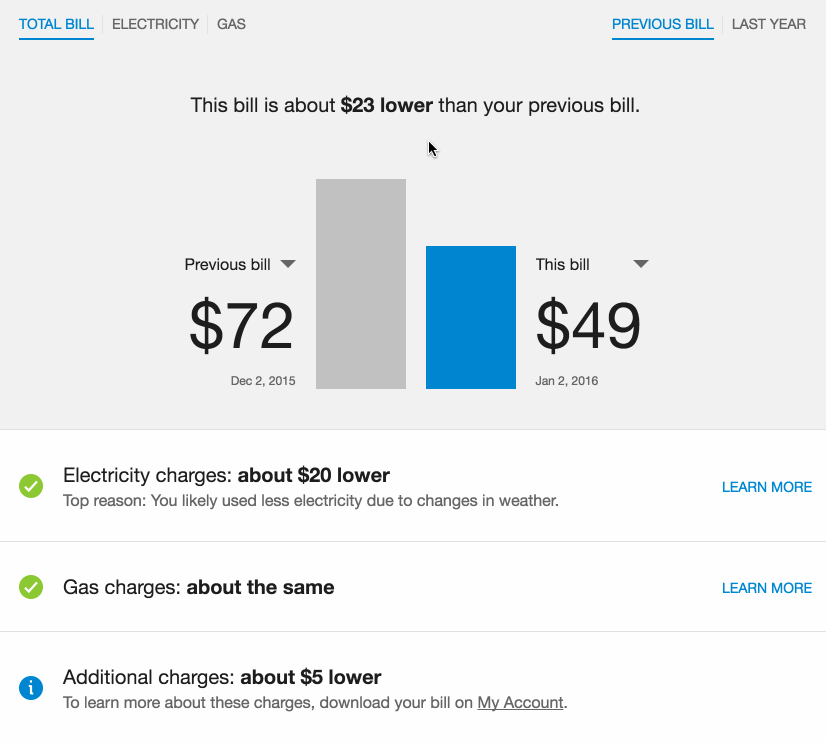Open the My Account link
Image resolution: width=826 pixels, height=742 pixels.
pyautogui.click(x=520, y=703)
